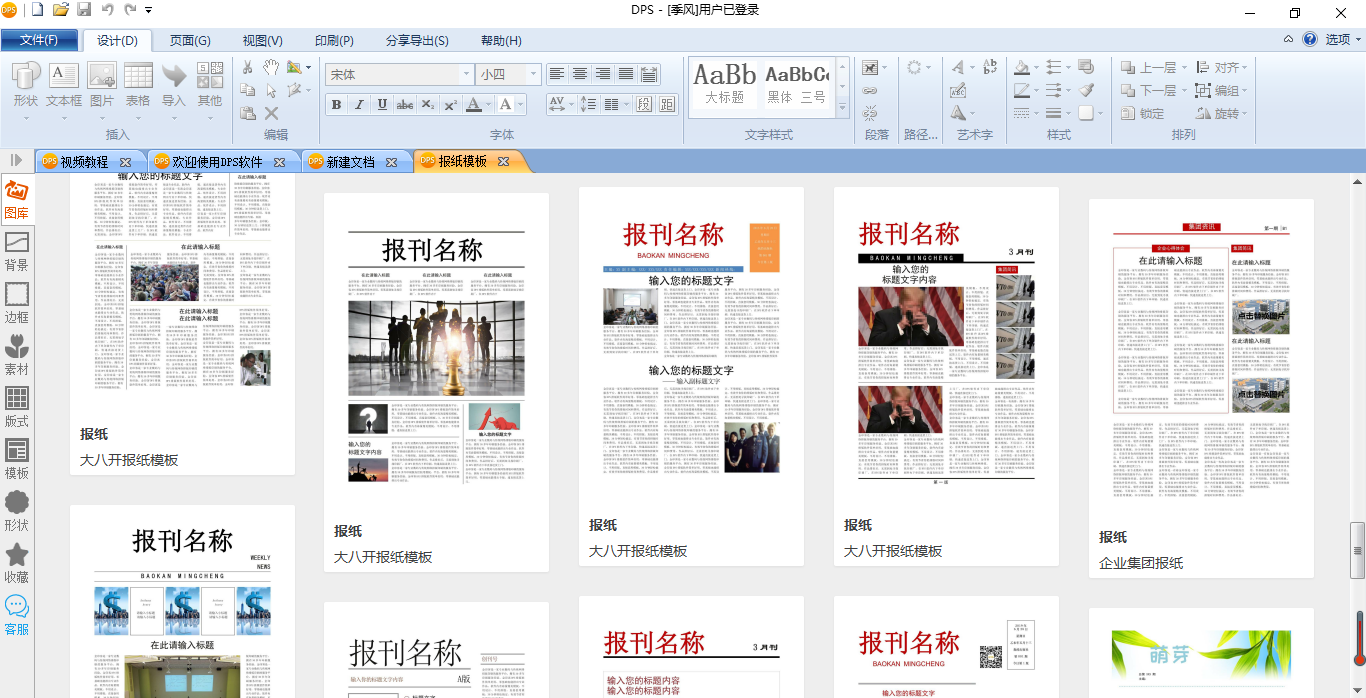1366x698 pixels.
Task: Toggle underline formatting button
Action: point(382,105)
